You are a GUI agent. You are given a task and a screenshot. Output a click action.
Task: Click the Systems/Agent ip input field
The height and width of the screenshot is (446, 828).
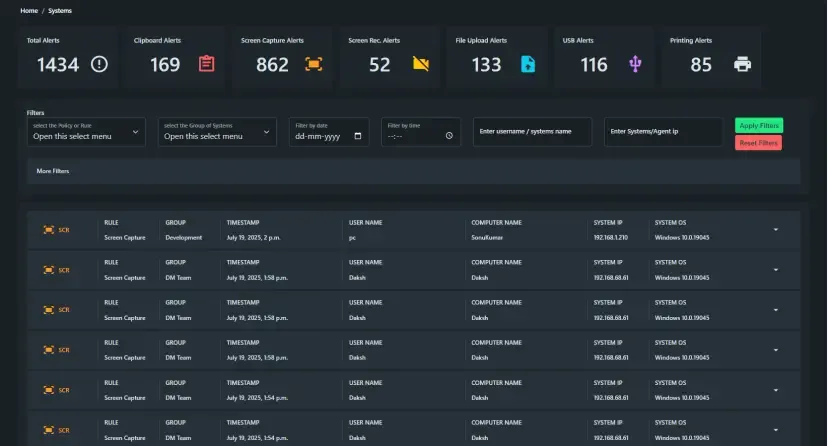[x=663, y=131]
